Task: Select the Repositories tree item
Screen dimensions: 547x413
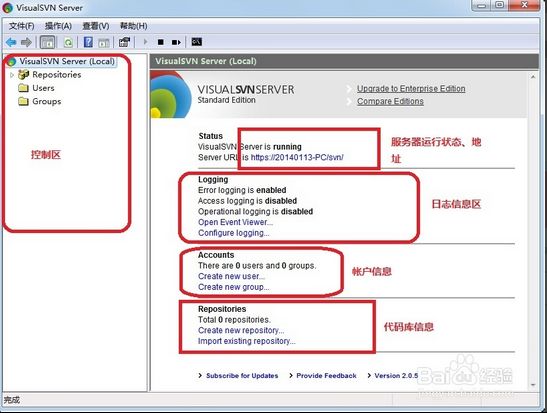Action: pyautogui.click(x=57, y=75)
